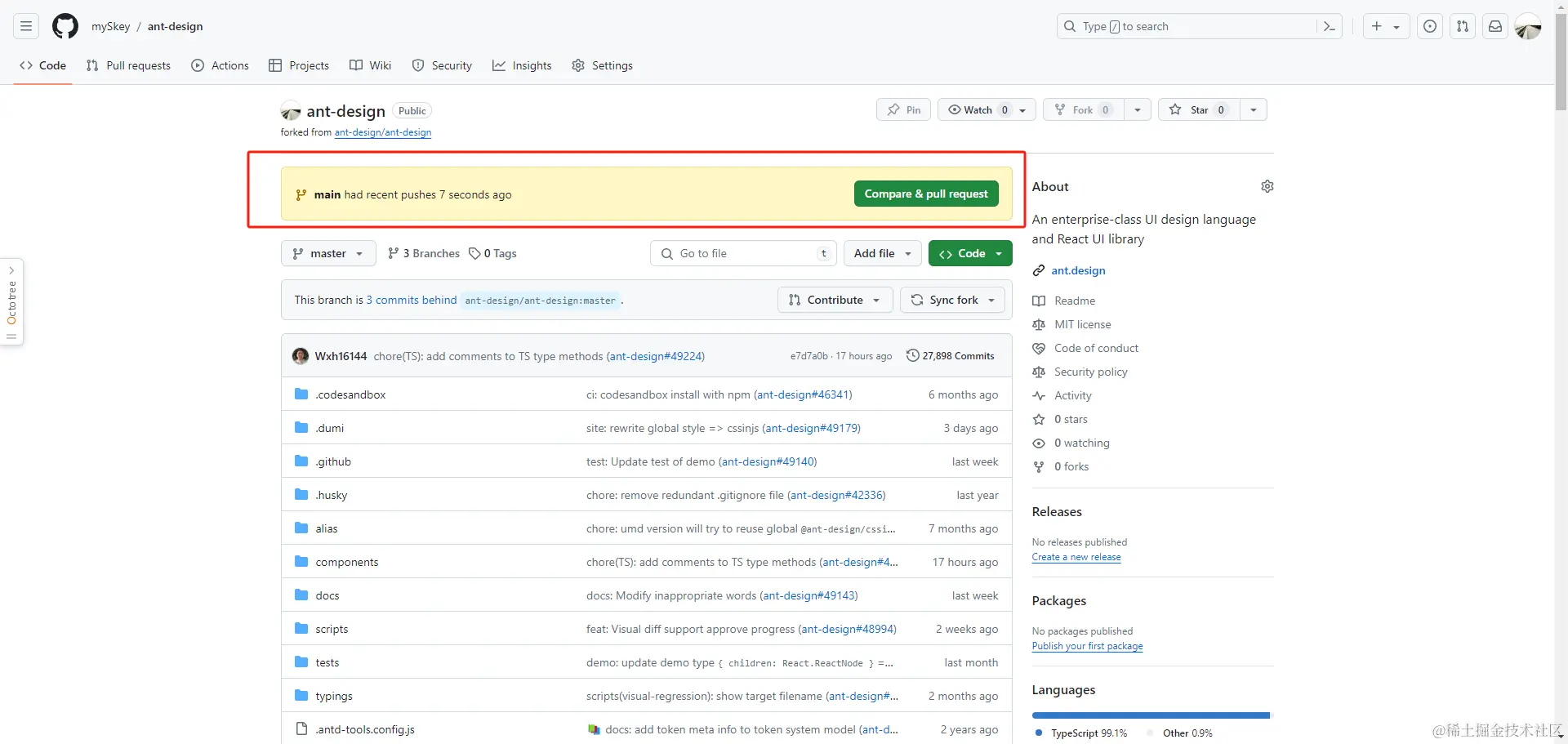
Task: Click Publish your first package link
Action: pyautogui.click(x=1087, y=646)
